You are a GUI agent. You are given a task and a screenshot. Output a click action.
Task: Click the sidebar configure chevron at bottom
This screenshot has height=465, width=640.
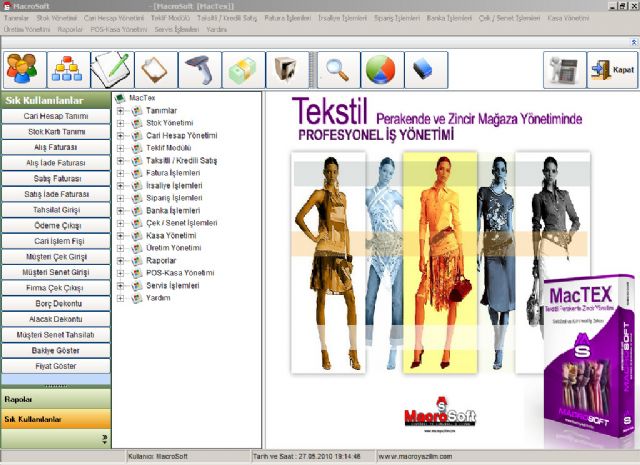[x=104, y=439]
